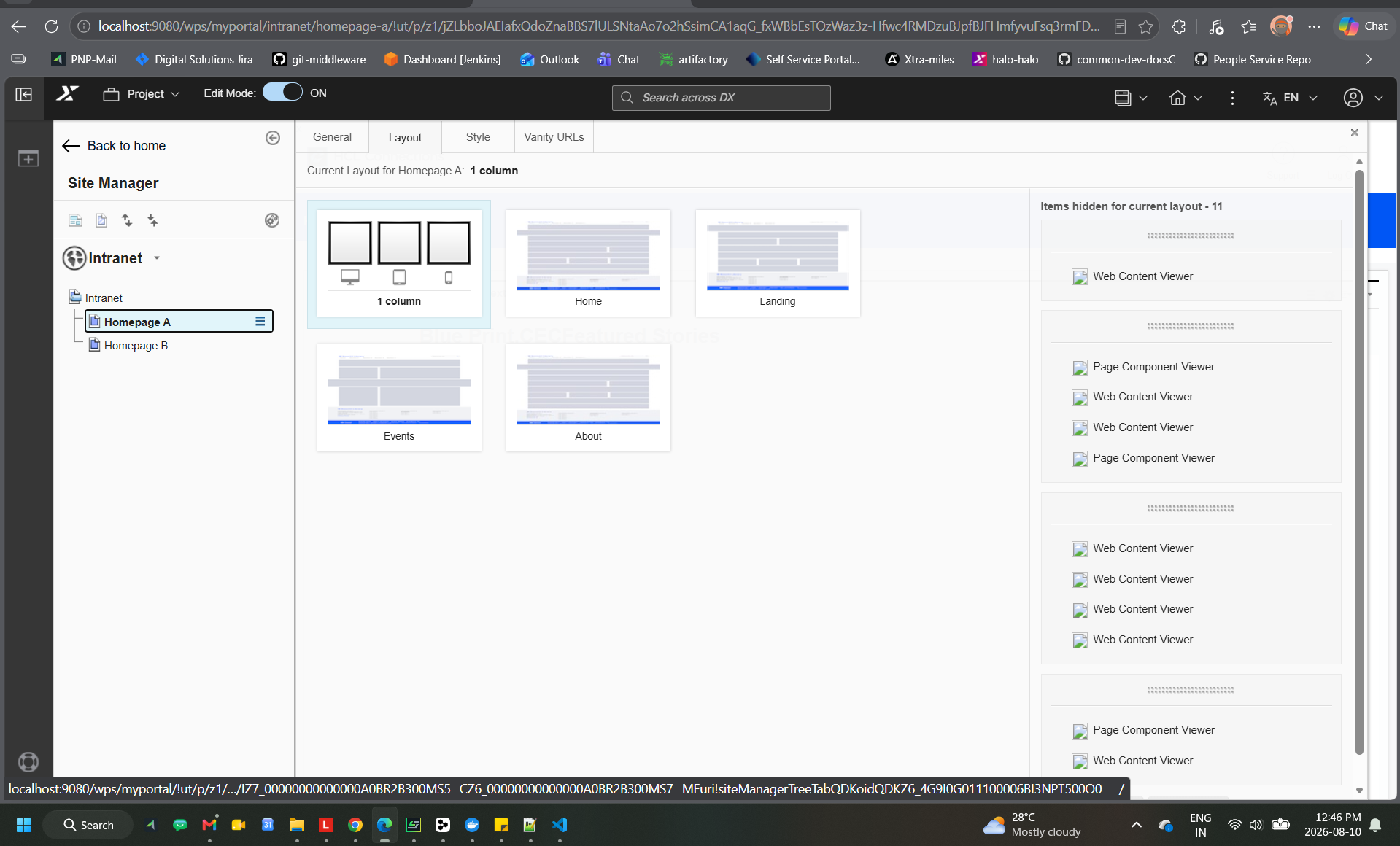The width and height of the screenshot is (1400, 846).
Task: Open the Windows Start menu
Action: pos(23,825)
